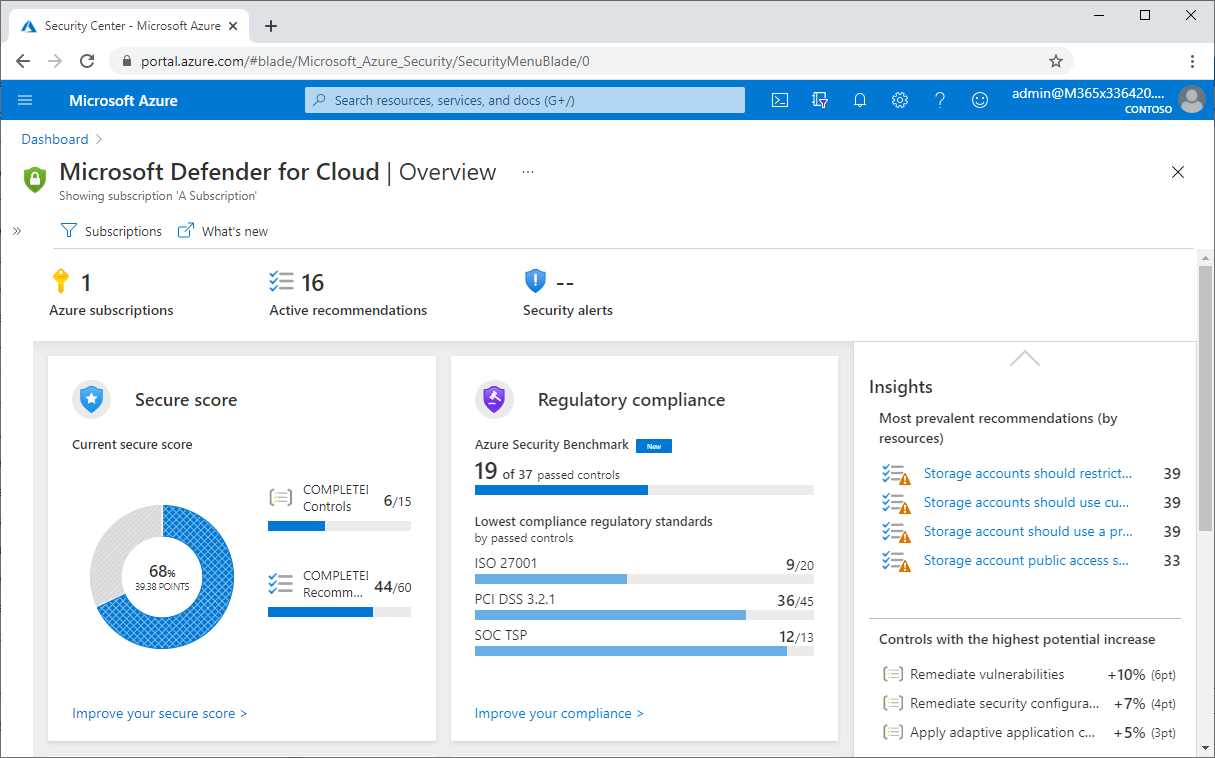
Task: Click the Remediate vulnerabilities control text
Action: [x=987, y=675]
